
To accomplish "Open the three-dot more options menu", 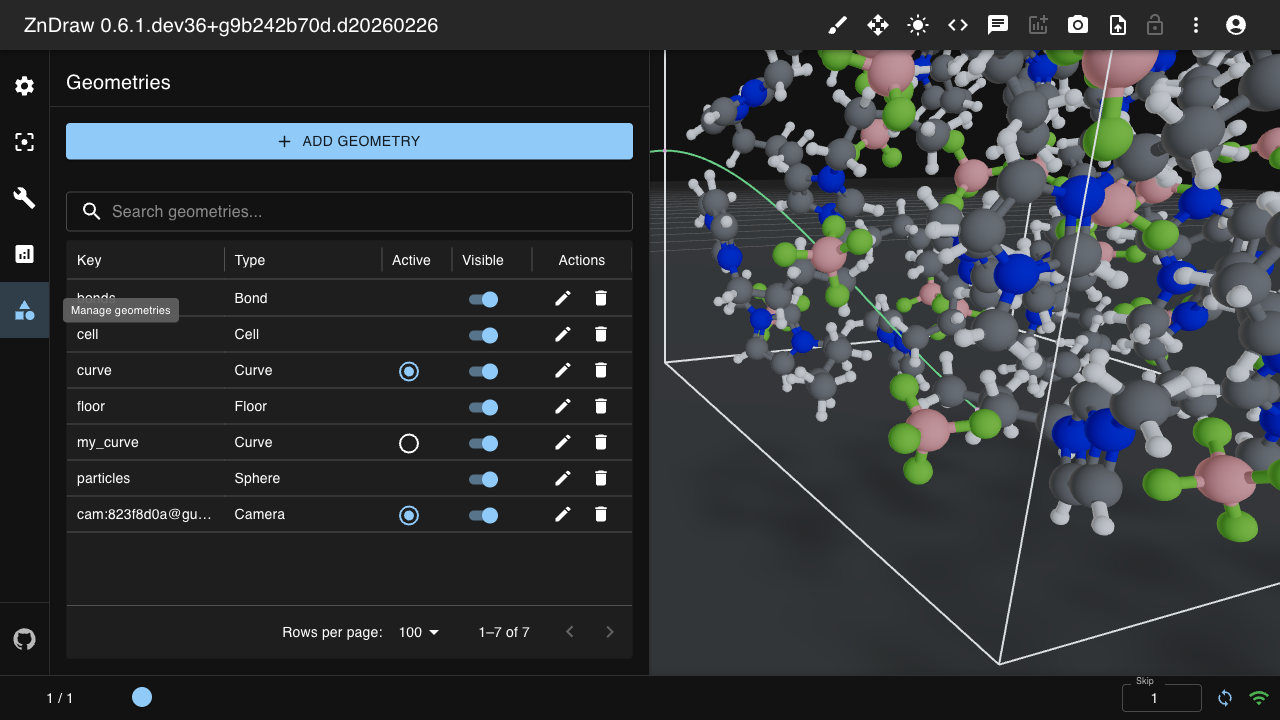I will (x=1196, y=25).
